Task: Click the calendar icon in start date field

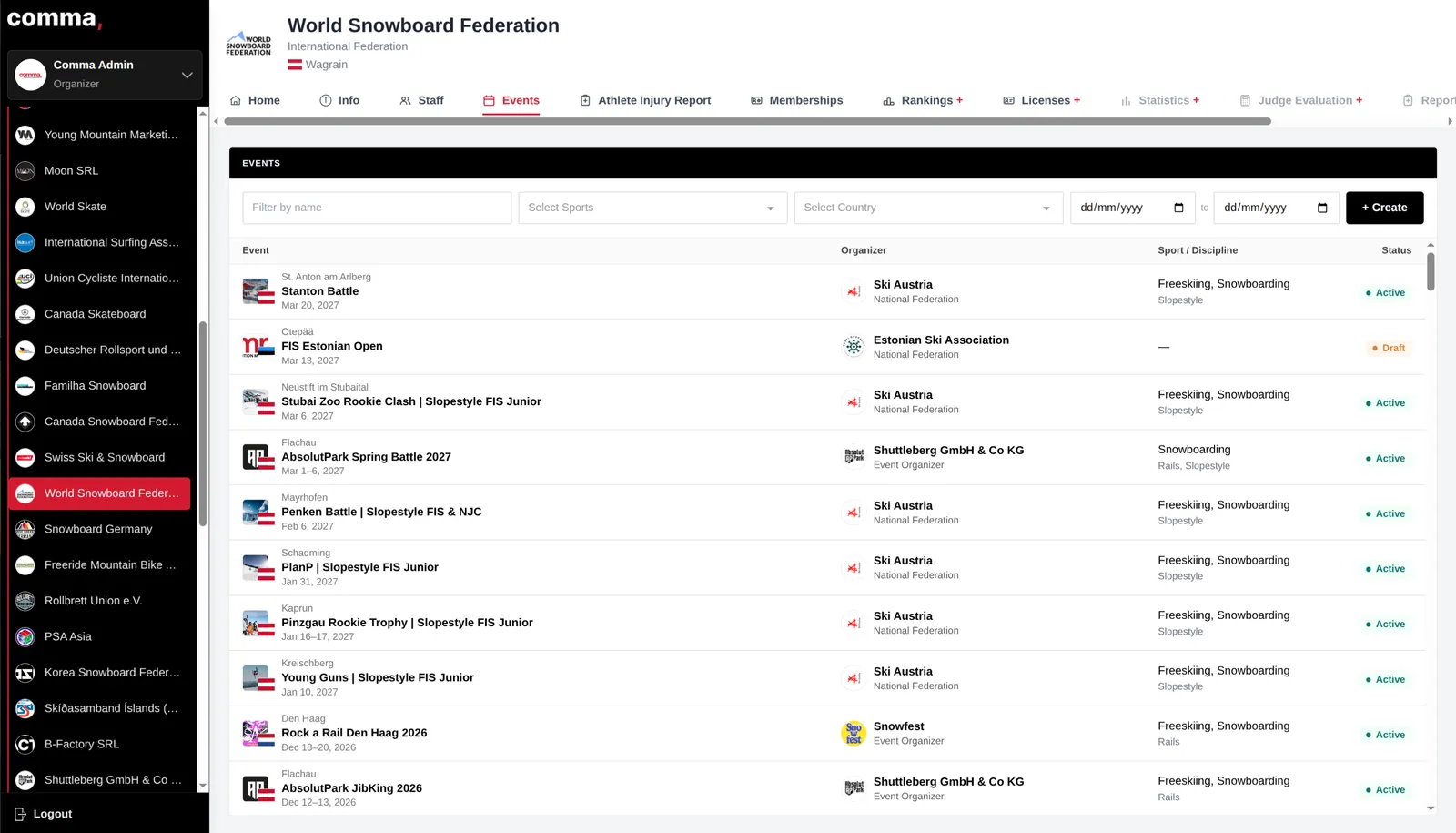Action: coord(1178,208)
